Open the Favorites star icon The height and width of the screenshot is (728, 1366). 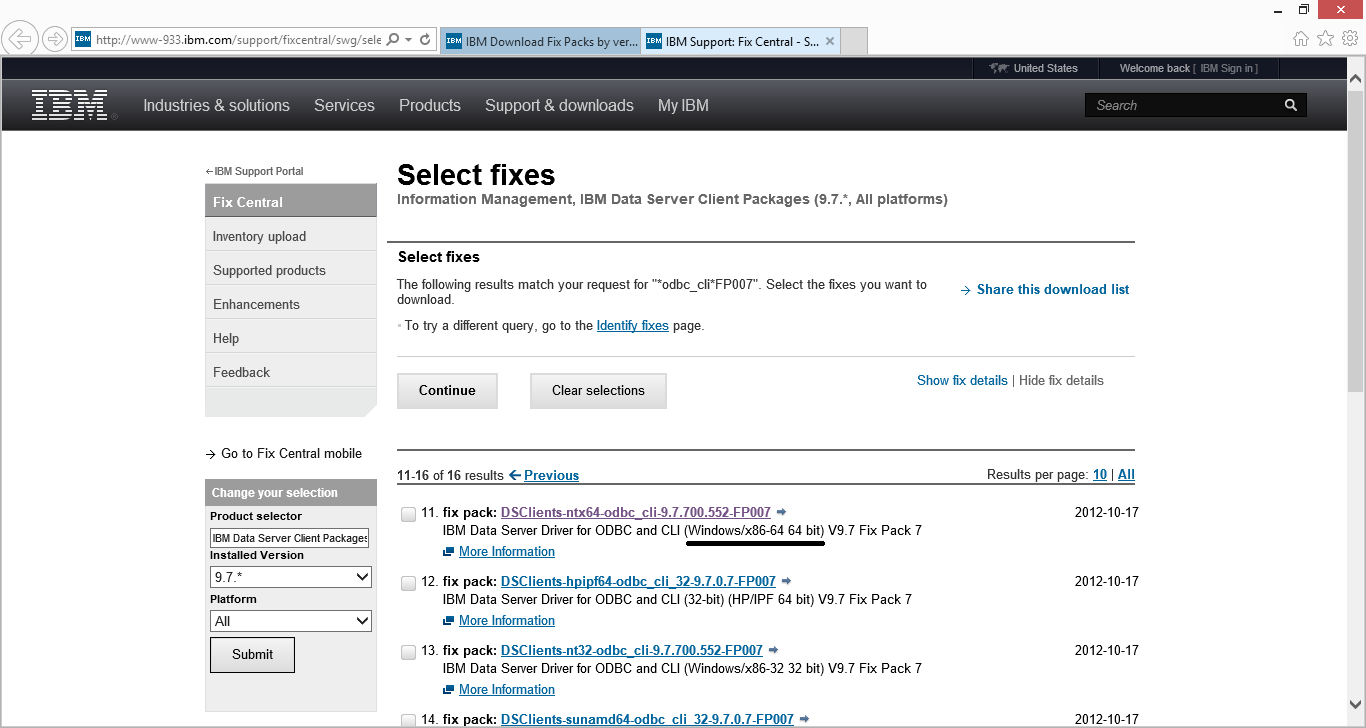pyautogui.click(x=1326, y=39)
